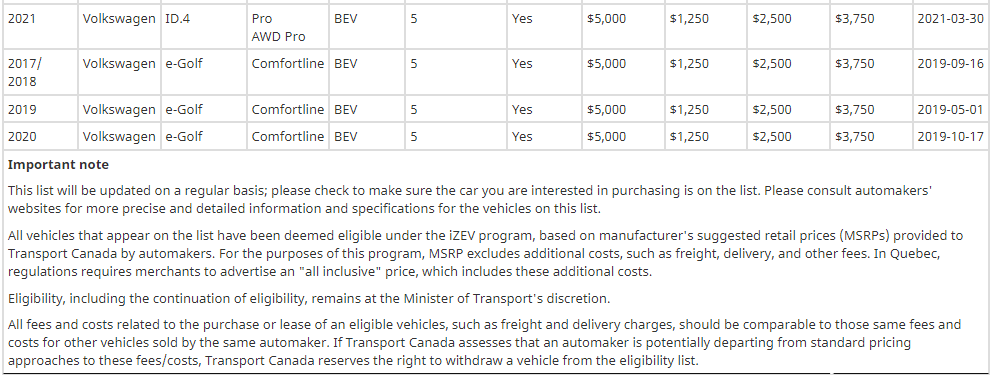Viewport: 992px width, 379px height.
Task: Select $1,250 in the 2017/2018 e-Golf row
Action: (689, 64)
